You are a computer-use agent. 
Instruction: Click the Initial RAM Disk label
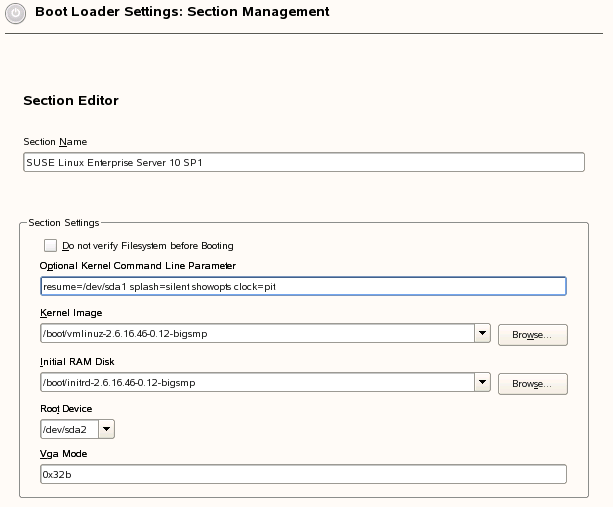point(77,362)
